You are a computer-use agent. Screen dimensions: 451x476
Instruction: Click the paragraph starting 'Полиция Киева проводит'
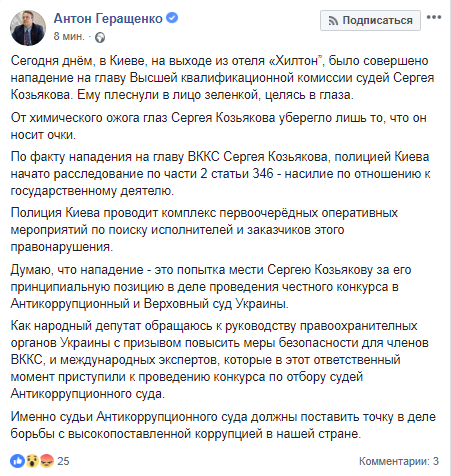[204, 230]
